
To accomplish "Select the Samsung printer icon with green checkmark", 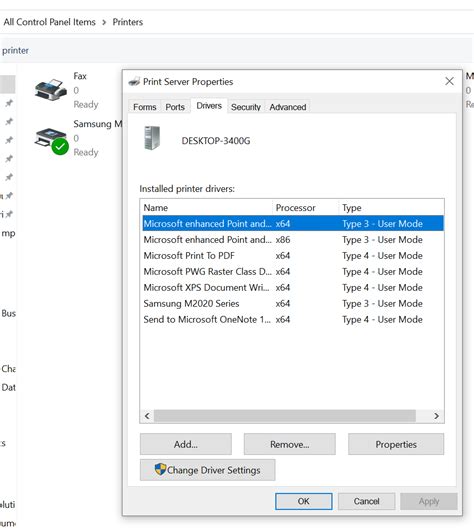I will [51, 141].
